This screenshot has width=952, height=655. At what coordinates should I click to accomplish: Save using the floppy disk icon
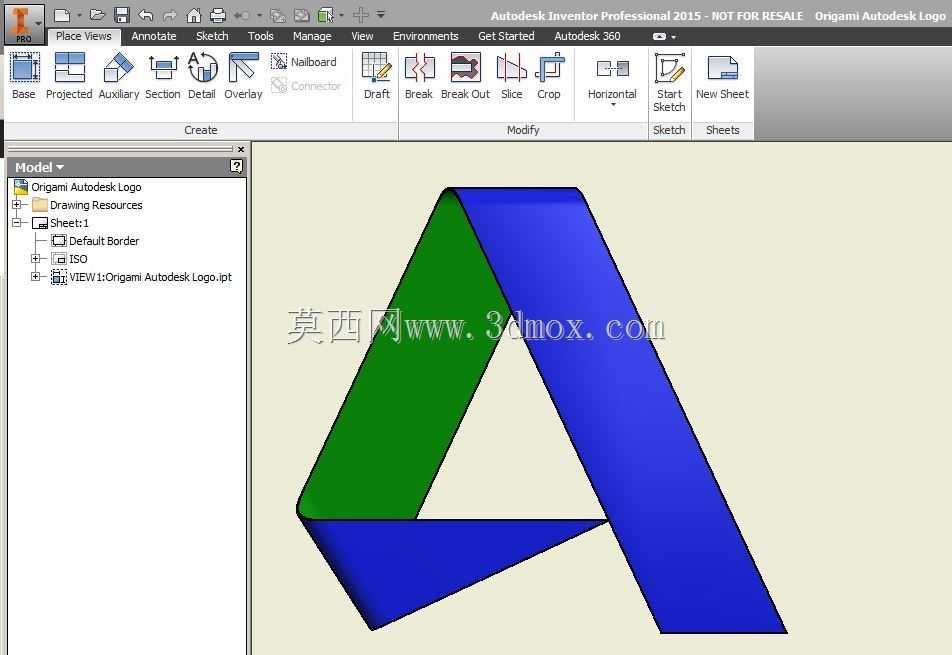(122, 15)
